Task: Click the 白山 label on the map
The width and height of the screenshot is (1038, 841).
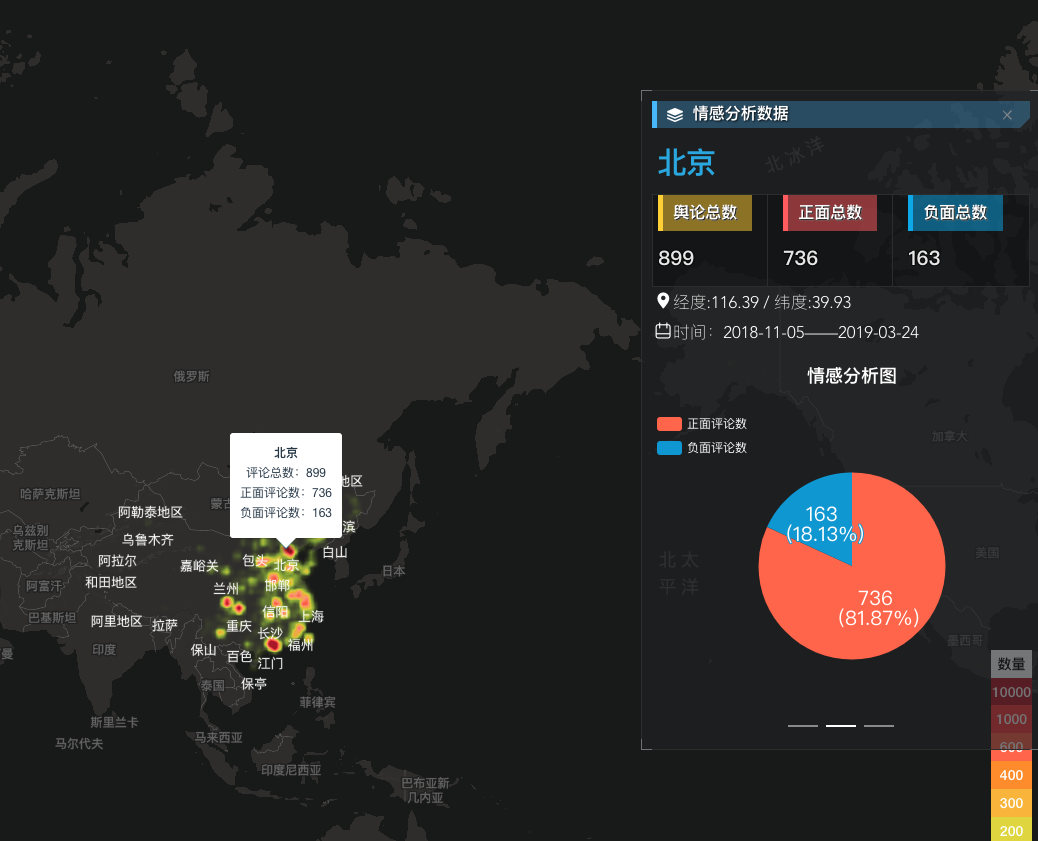Action: tap(335, 552)
